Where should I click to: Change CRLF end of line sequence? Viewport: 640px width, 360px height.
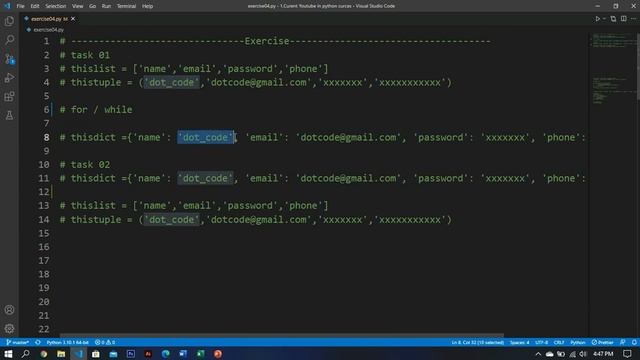click(559, 342)
